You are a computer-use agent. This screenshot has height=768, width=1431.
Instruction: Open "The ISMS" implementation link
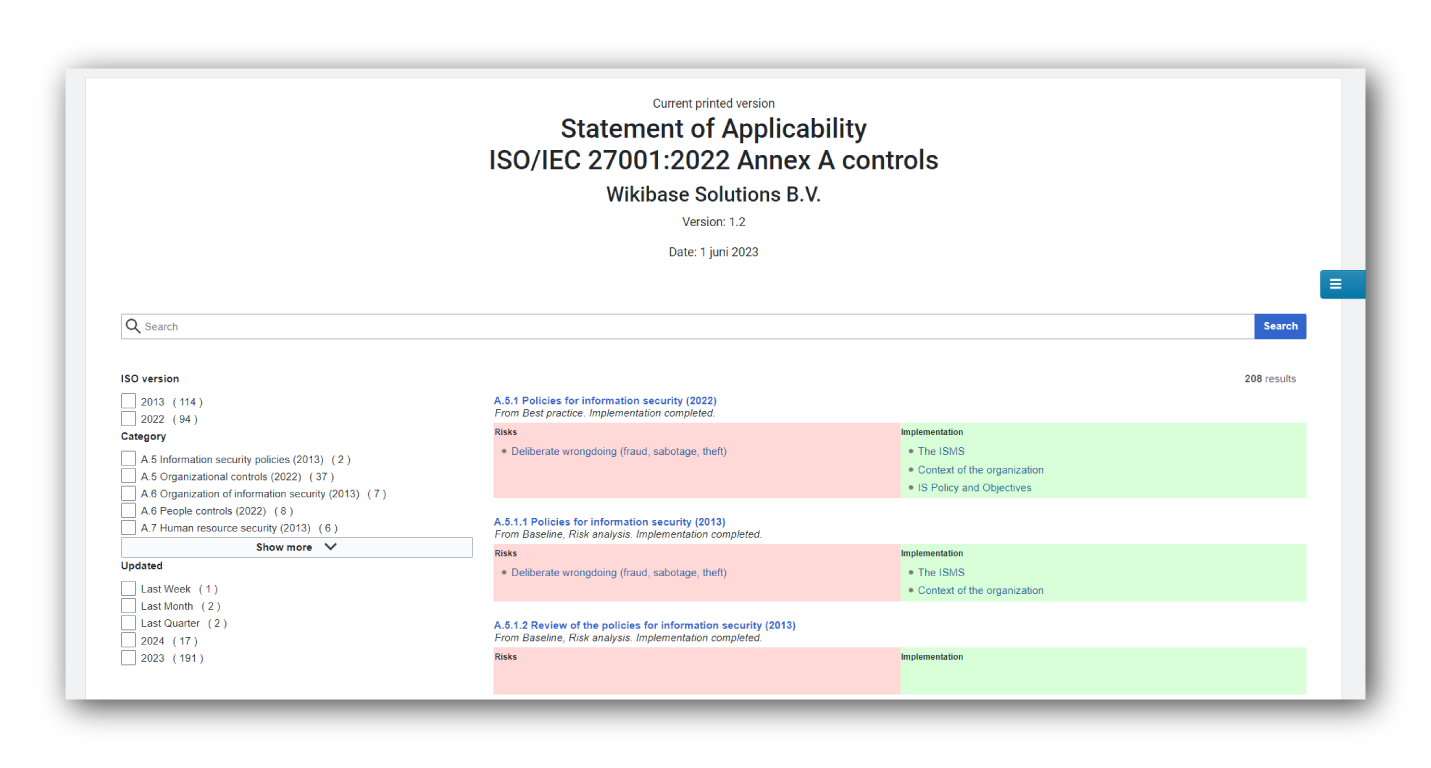click(x=941, y=451)
